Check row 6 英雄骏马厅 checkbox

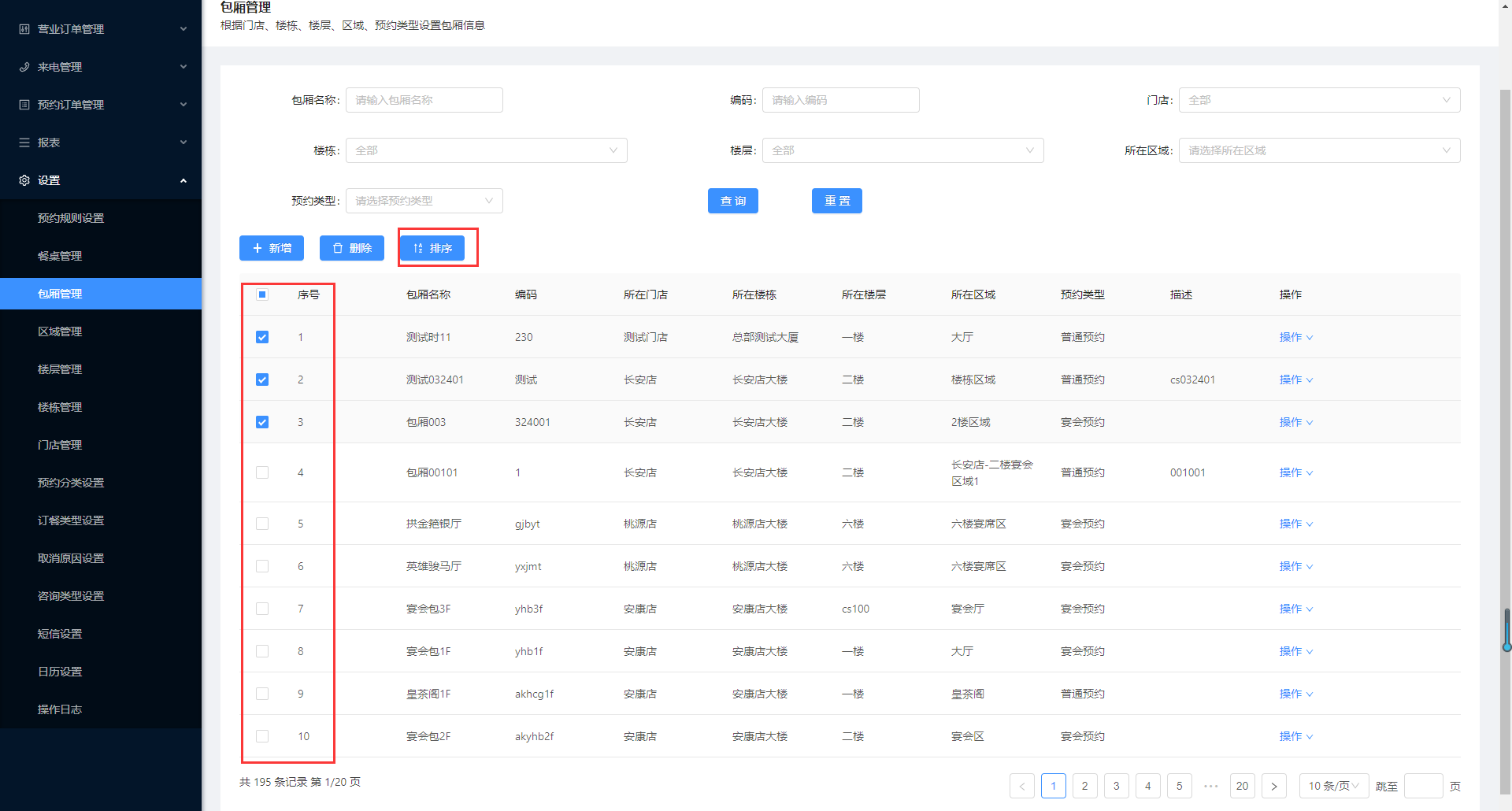pyautogui.click(x=262, y=566)
